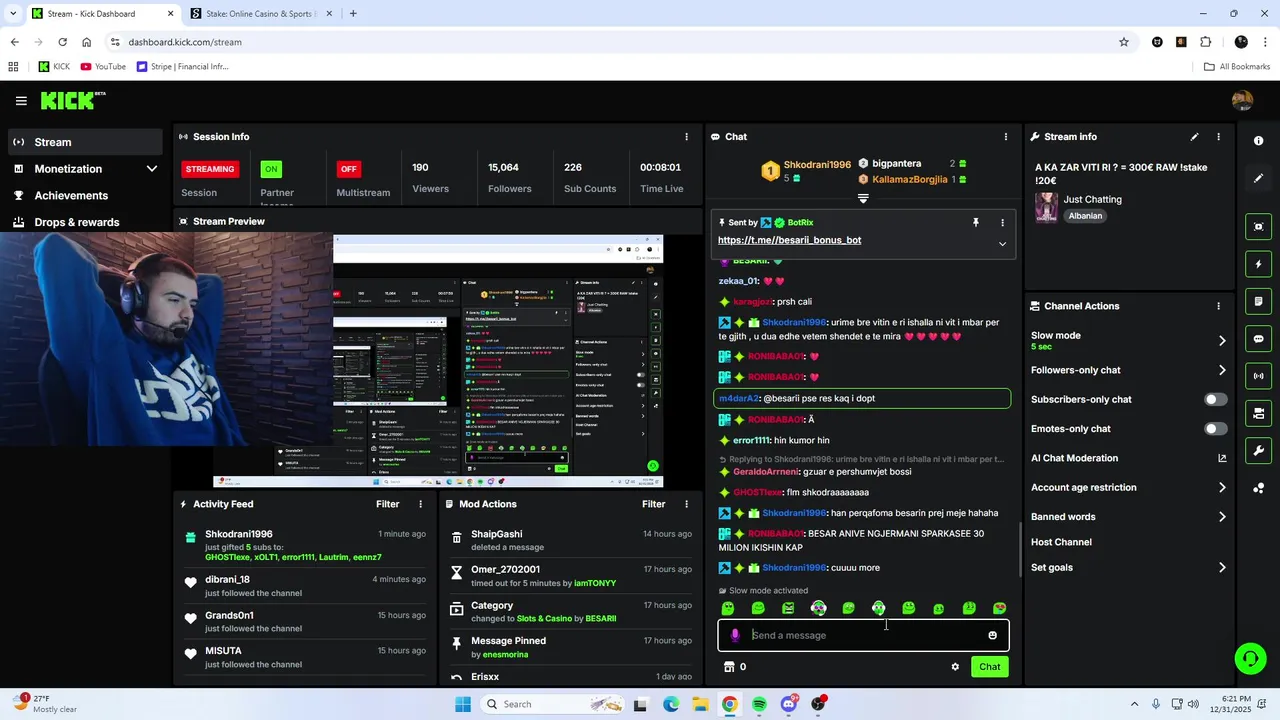Open the Activity Feed three-dot menu
The height and width of the screenshot is (720, 1280).
(420, 504)
